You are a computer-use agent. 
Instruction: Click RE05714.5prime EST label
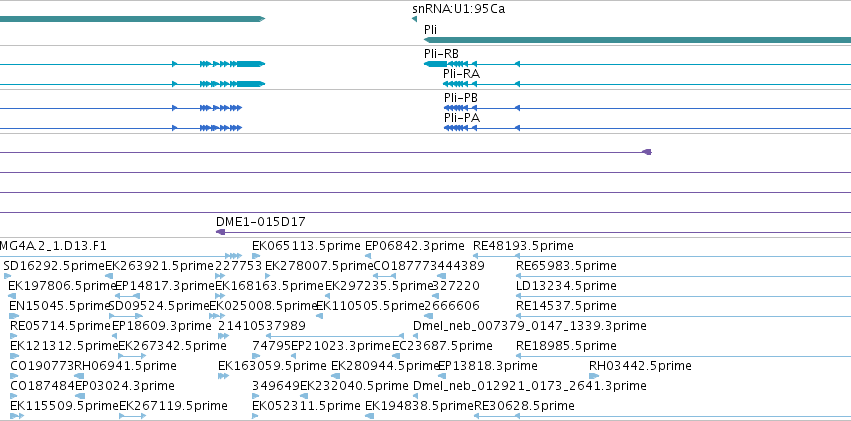pos(60,326)
